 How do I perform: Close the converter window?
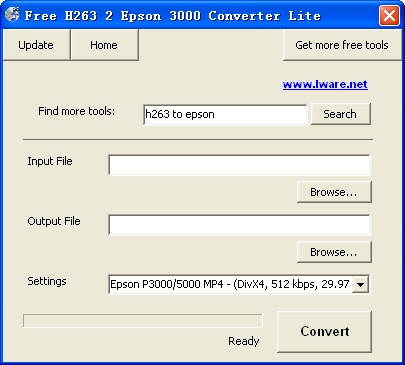click(389, 15)
